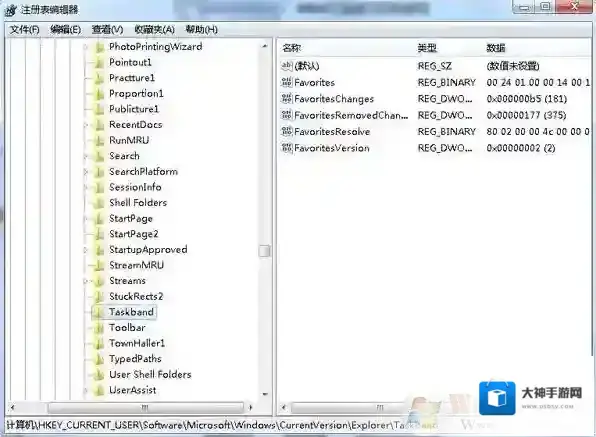Click the StartPage folder icon
Image resolution: width=596 pixels, height=437 pixels.
coord(99,218)
